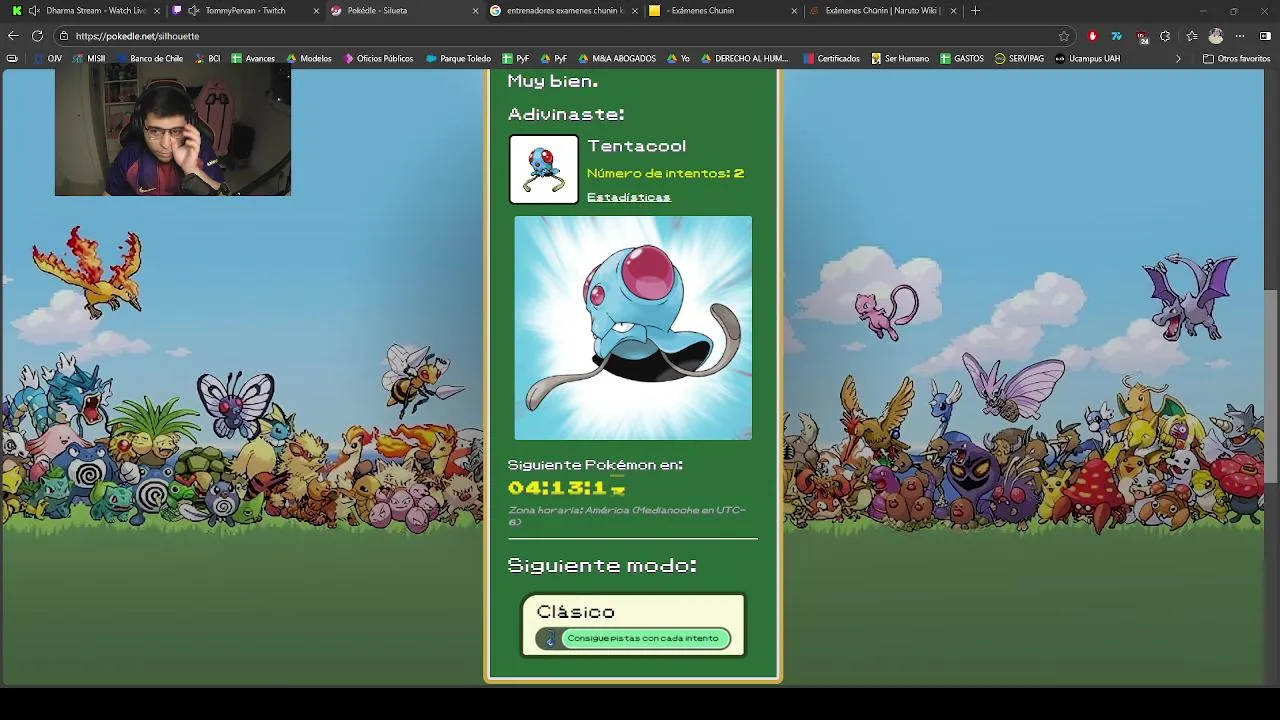Open the favorites star list icon
Viewport: 1280px width, 720px height.
pyautogui.click(x=1192, y=36)
